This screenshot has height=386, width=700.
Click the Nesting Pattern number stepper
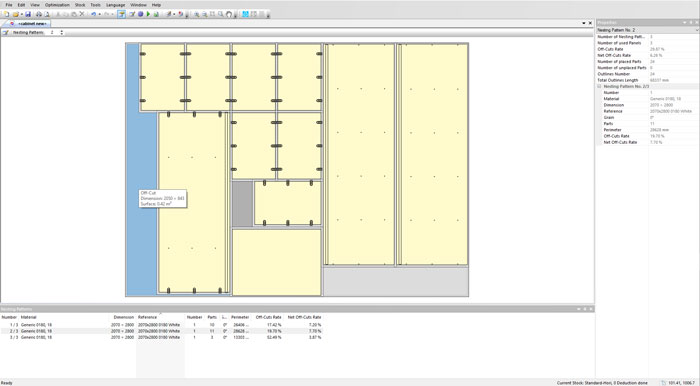click(x=62, y=33)
